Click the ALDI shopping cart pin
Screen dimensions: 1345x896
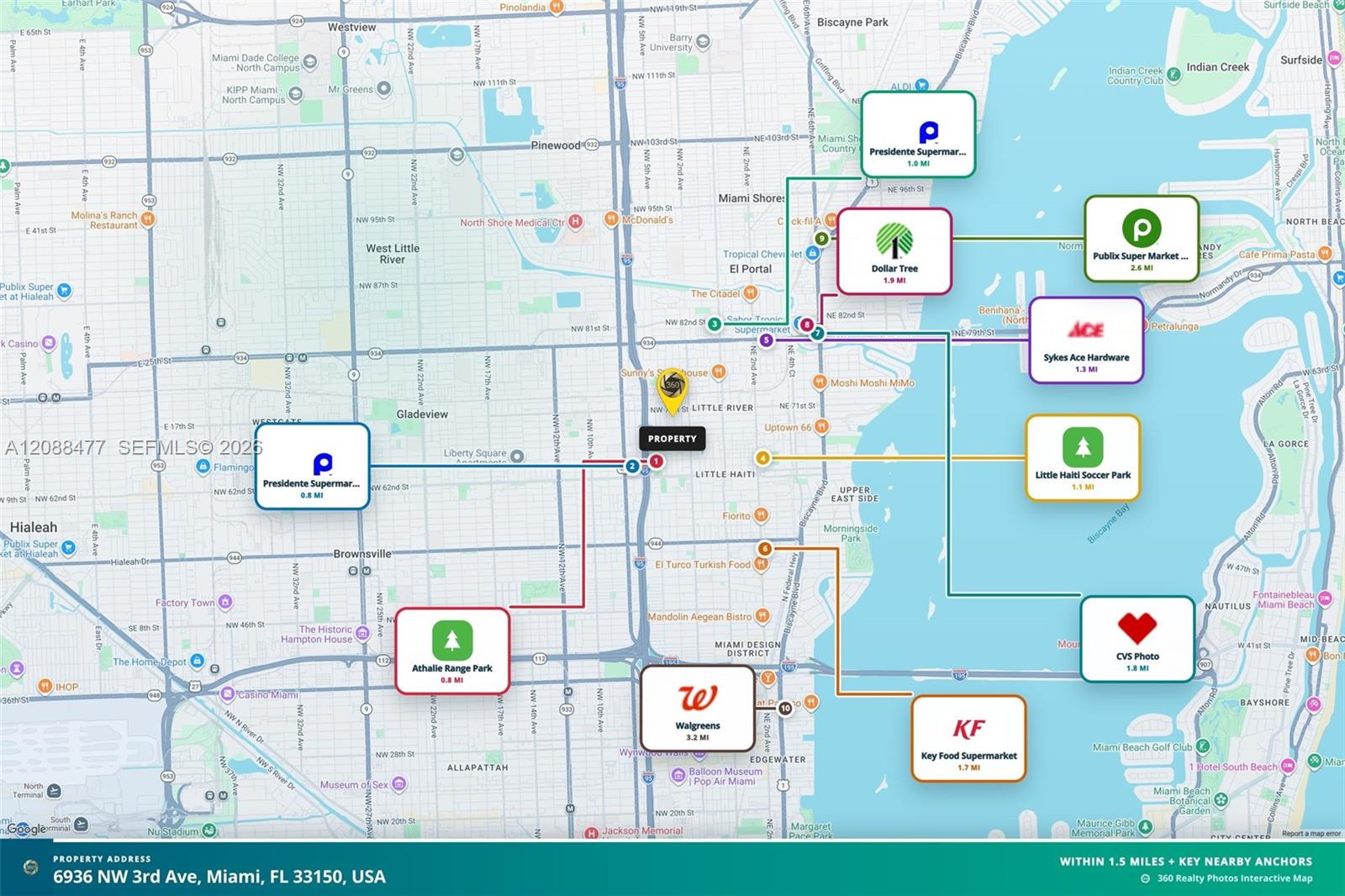[921, 86]
